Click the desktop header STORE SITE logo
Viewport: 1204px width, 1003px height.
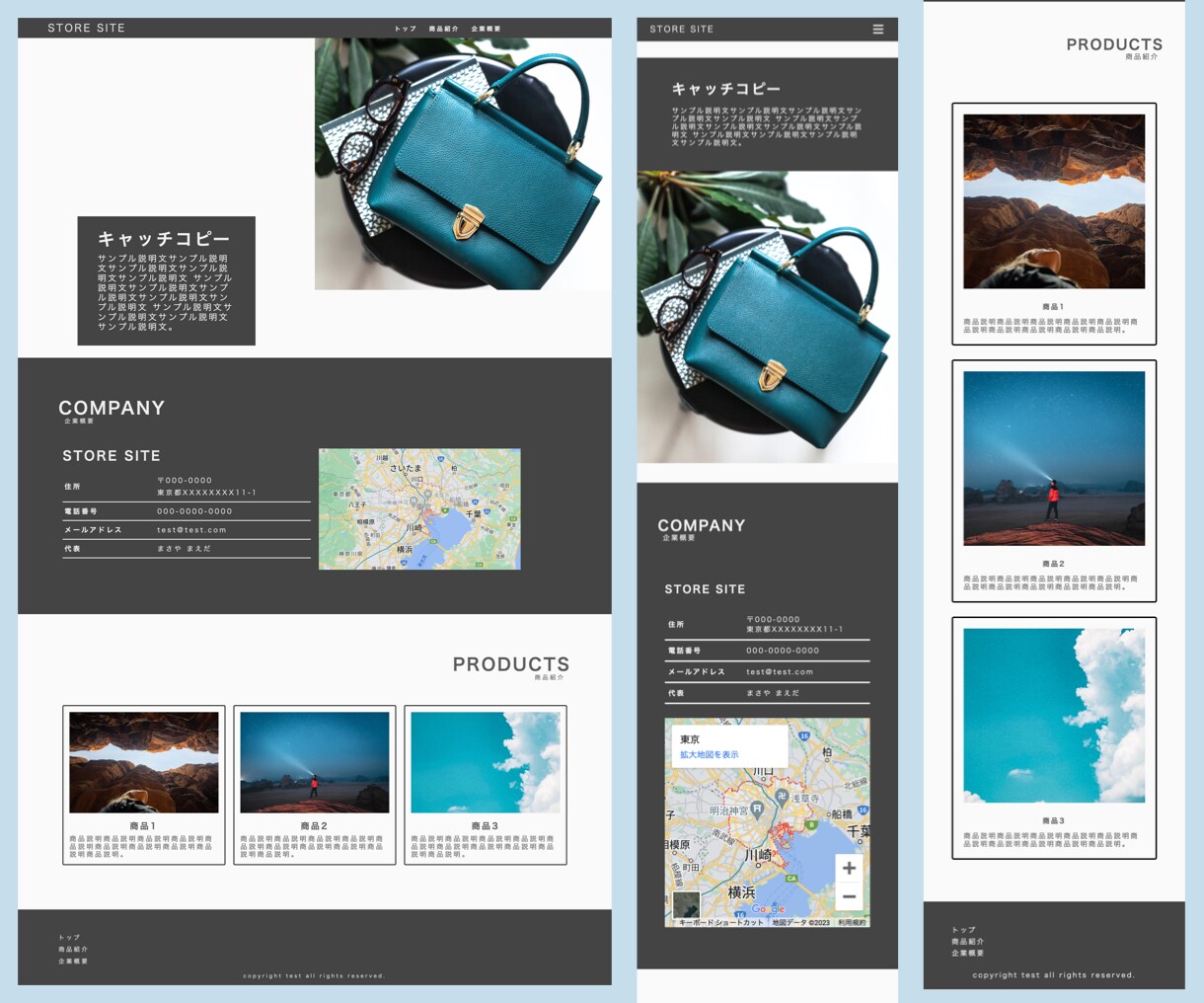click(x=86, y=28)
